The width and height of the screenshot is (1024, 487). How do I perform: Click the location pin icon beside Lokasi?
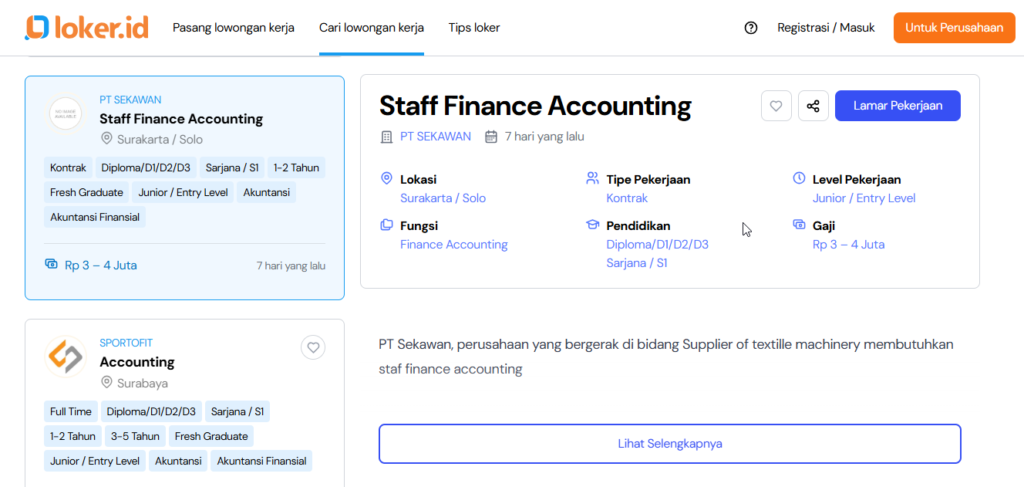tap(387, 179)
